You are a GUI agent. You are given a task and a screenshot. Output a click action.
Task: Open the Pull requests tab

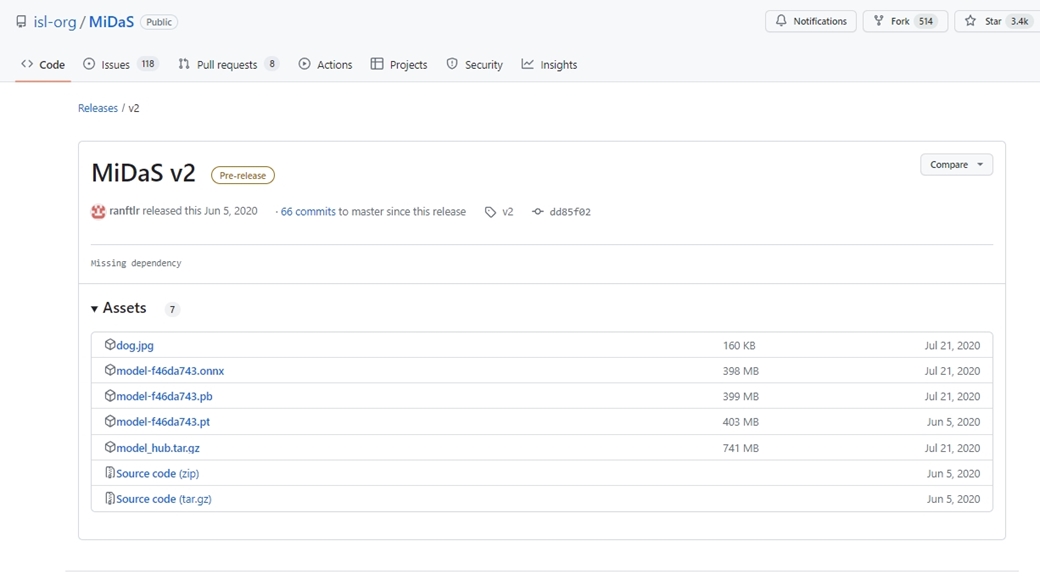click(226, 65)
